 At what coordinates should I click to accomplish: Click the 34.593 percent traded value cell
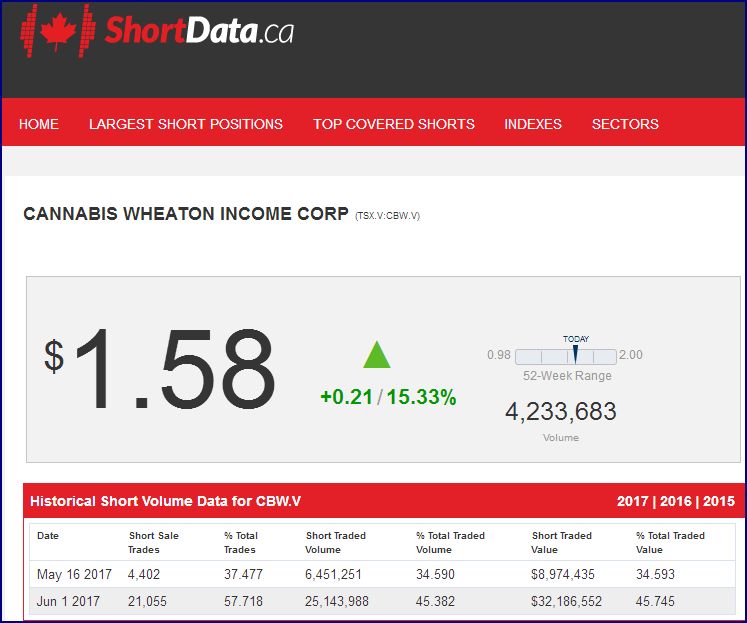click(x=656, y=574)
